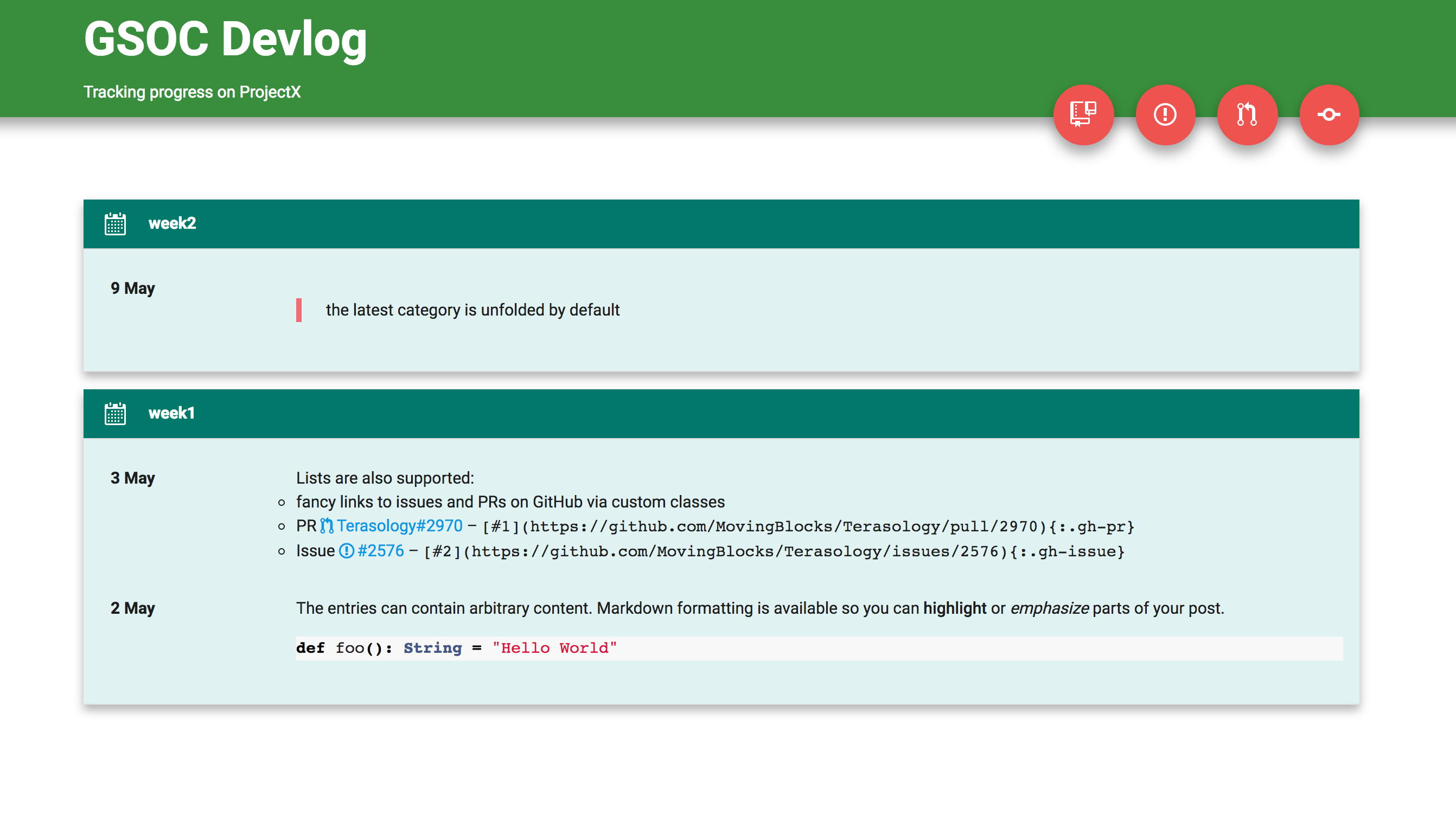Open the Terasology#2970 link
The width and height of the screenshot is (1456, 835).
[399, 526]
